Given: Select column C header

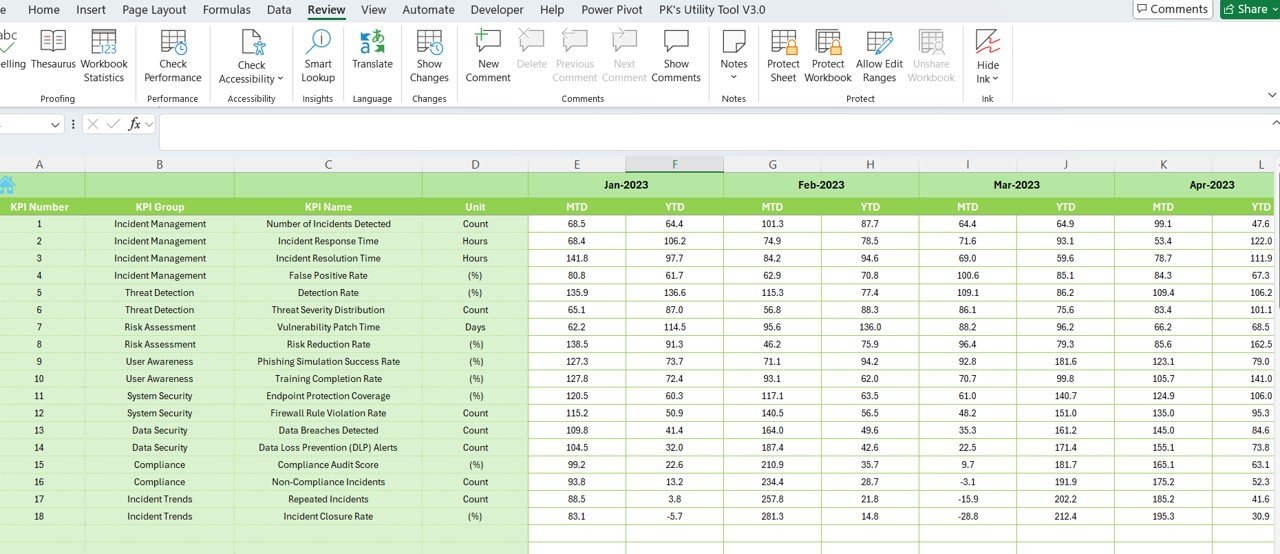Looking at the screenshot, I should 328,164.
